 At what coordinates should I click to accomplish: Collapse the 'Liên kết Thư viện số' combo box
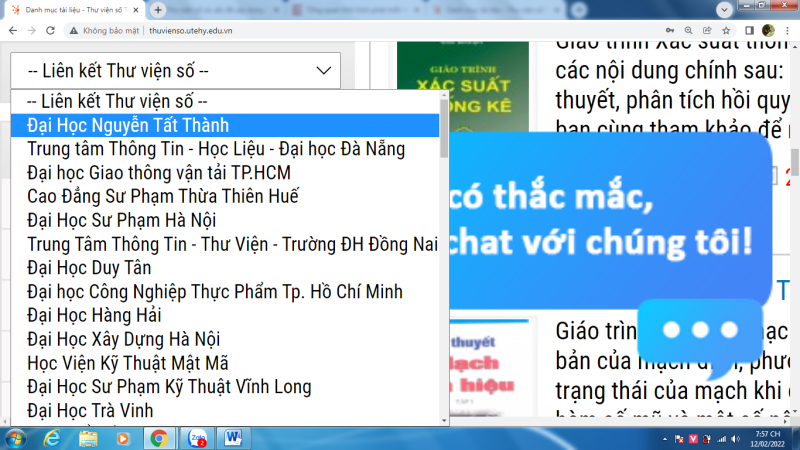coord(176,70)
